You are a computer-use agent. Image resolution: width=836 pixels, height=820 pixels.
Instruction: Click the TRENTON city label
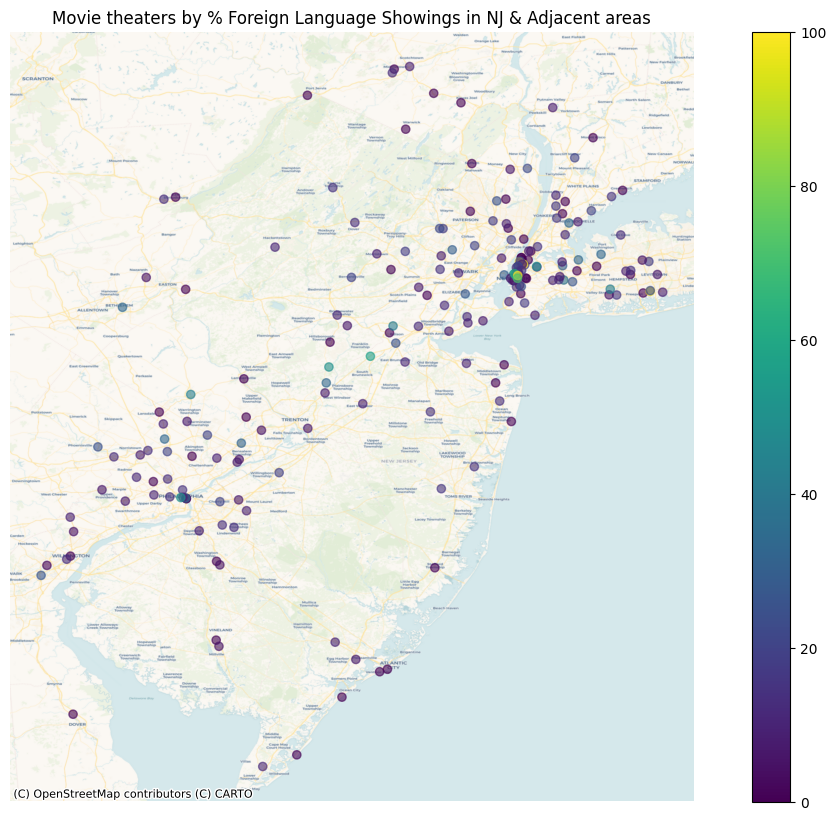tap(295, 420)
